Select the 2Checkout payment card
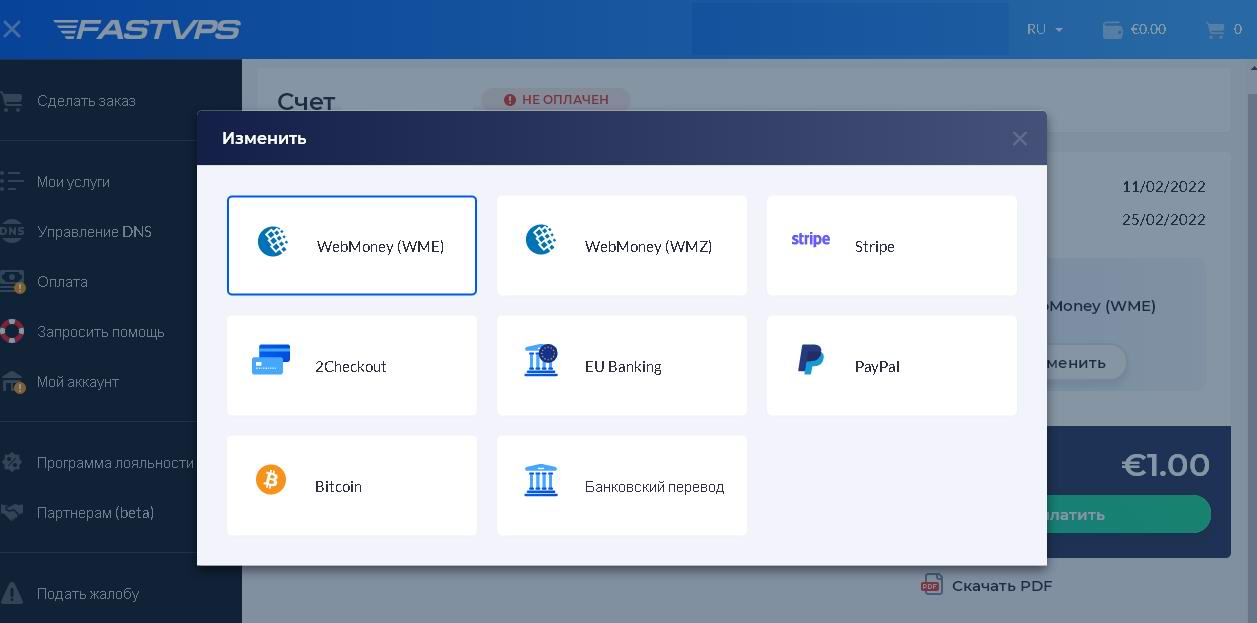1257x623 pixels. pos(352,365)
